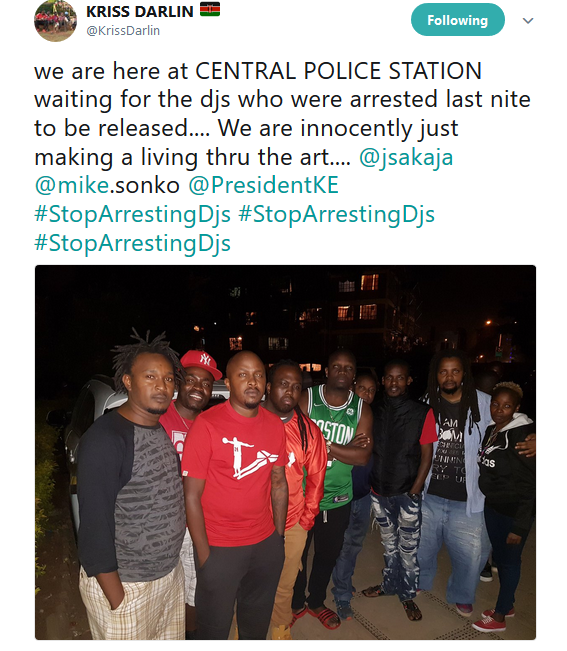Viewport: 567px width, 651px height.
Task: Open the @jsakaja mention
Action: tap(406, 158)
